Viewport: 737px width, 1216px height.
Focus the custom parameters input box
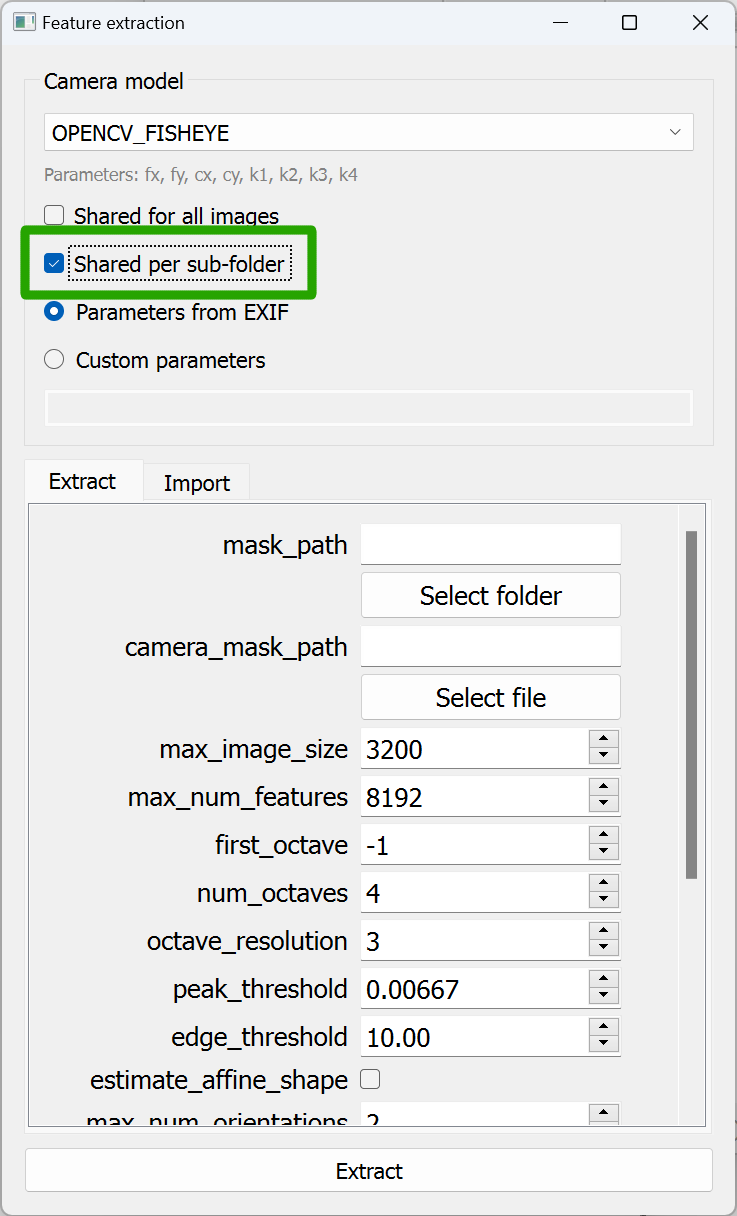pyautogui.click(x=369, y=408)
